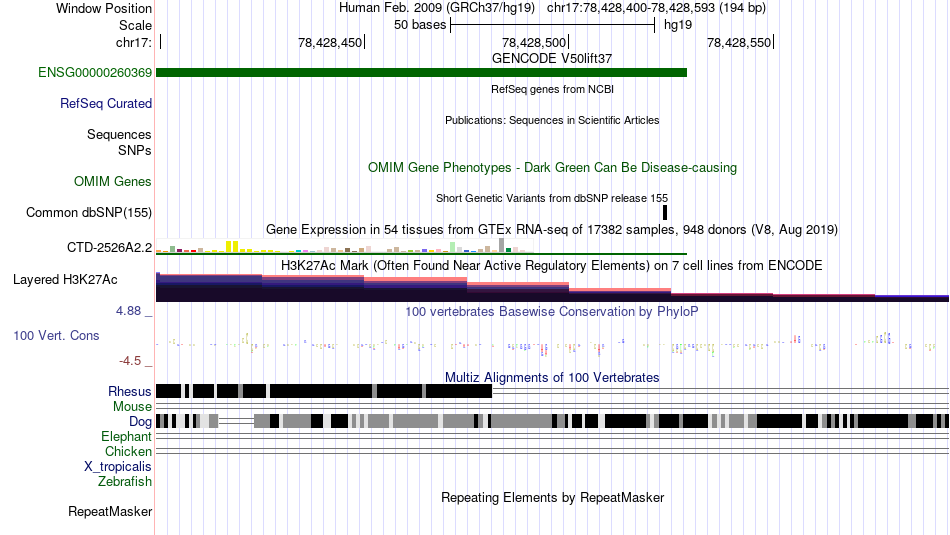Click the 50 bases scale bar
The image size is (950, 535).
[553, 25]
